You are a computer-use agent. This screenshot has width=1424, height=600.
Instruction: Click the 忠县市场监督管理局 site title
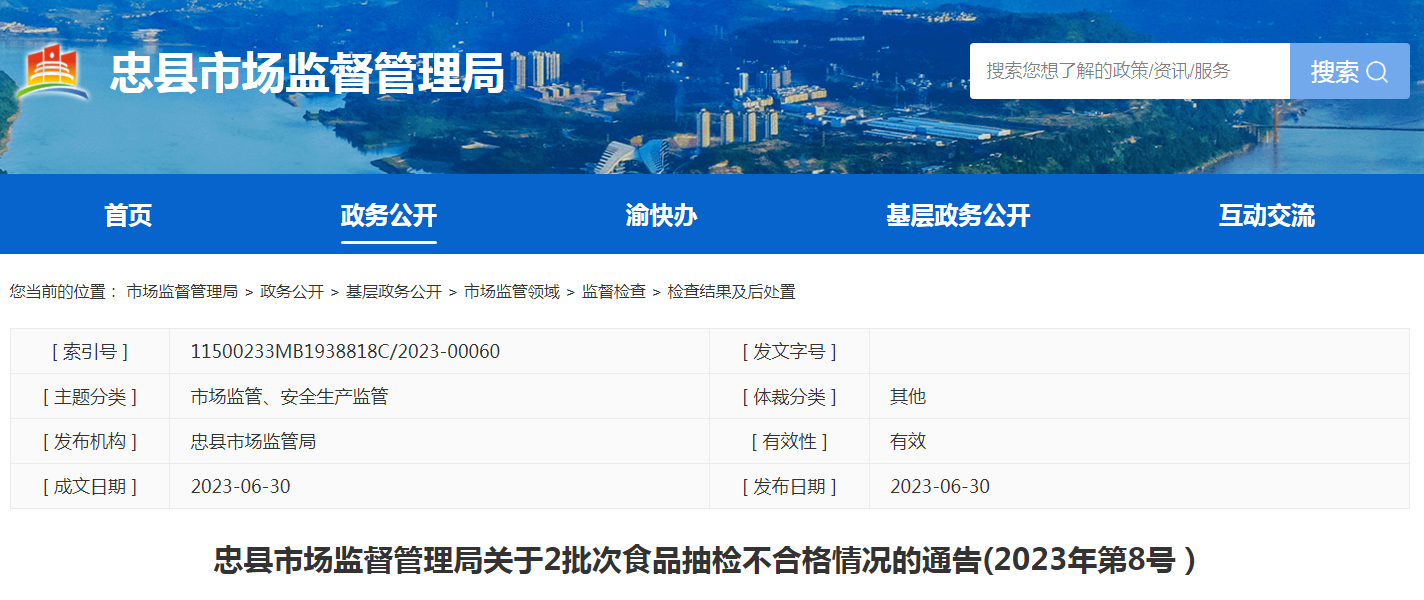(x=307, y=72)
